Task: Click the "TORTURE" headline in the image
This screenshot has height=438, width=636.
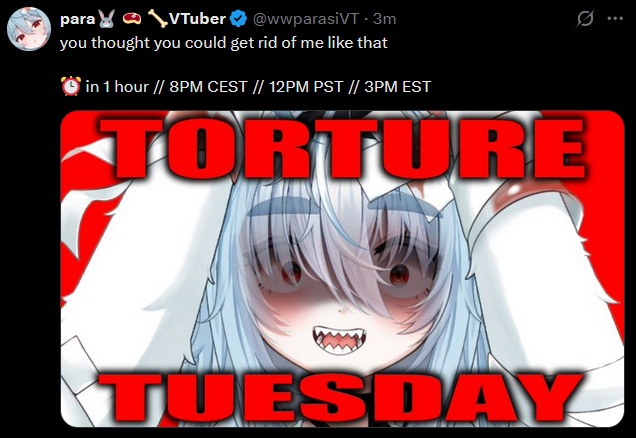Action: click(x=343, y=149)
